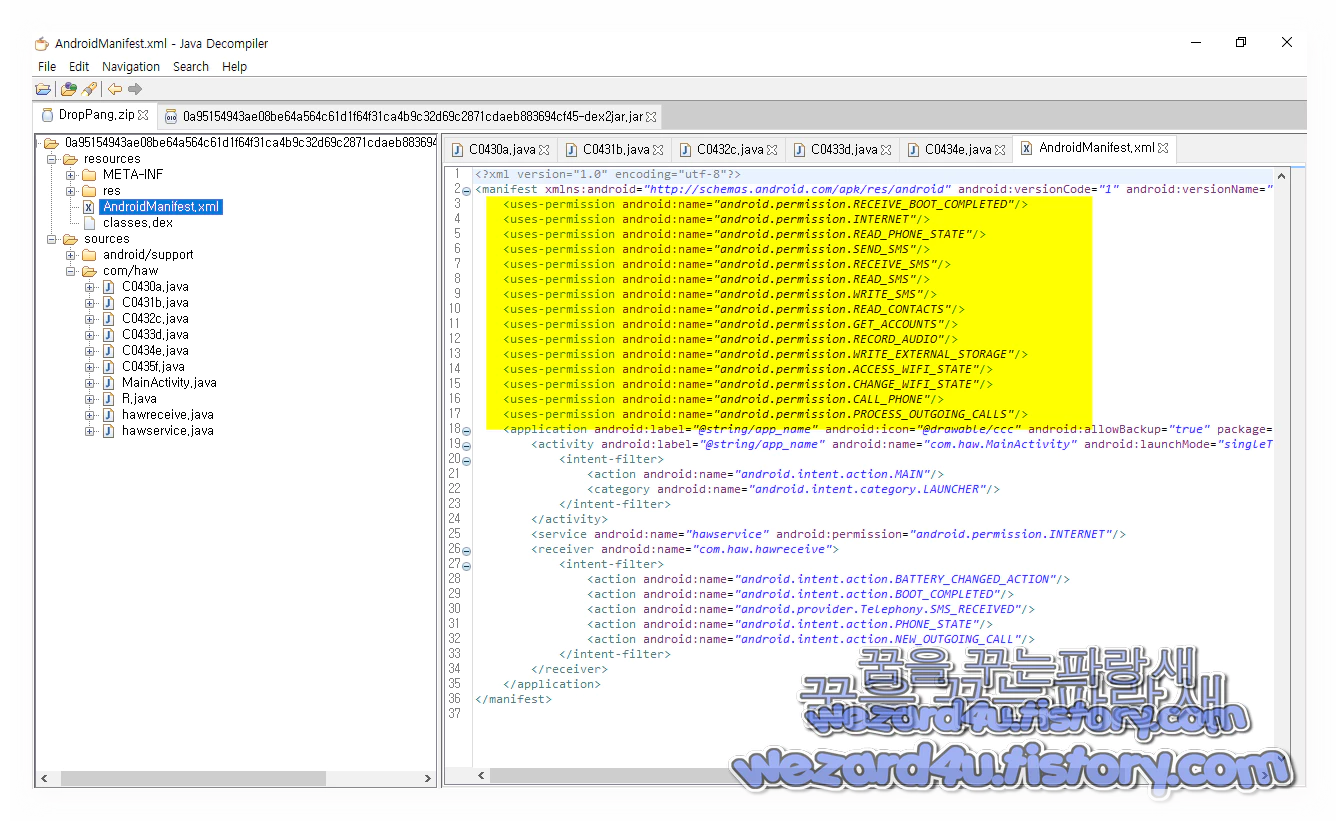Expand the META-INF folder node
This screenshot has width=1339, height=821.
coord(71,175)
